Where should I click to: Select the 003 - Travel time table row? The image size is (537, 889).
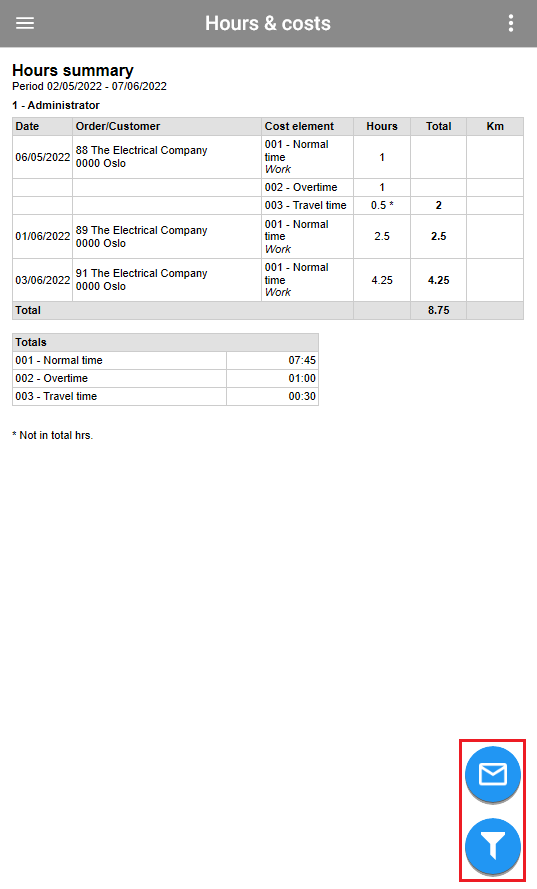click(x=268, y=205)
